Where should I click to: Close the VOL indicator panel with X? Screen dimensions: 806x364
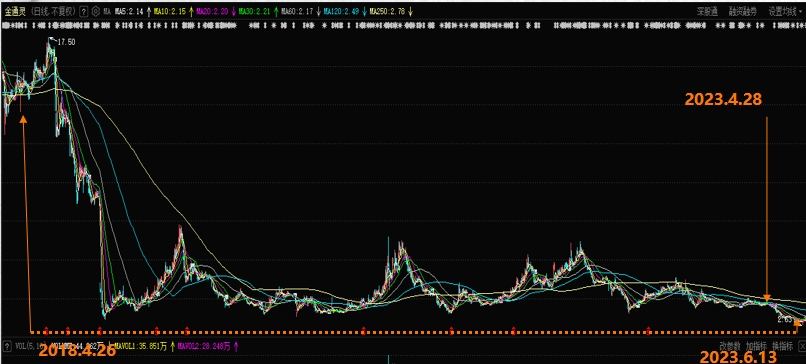coord(802,346)
